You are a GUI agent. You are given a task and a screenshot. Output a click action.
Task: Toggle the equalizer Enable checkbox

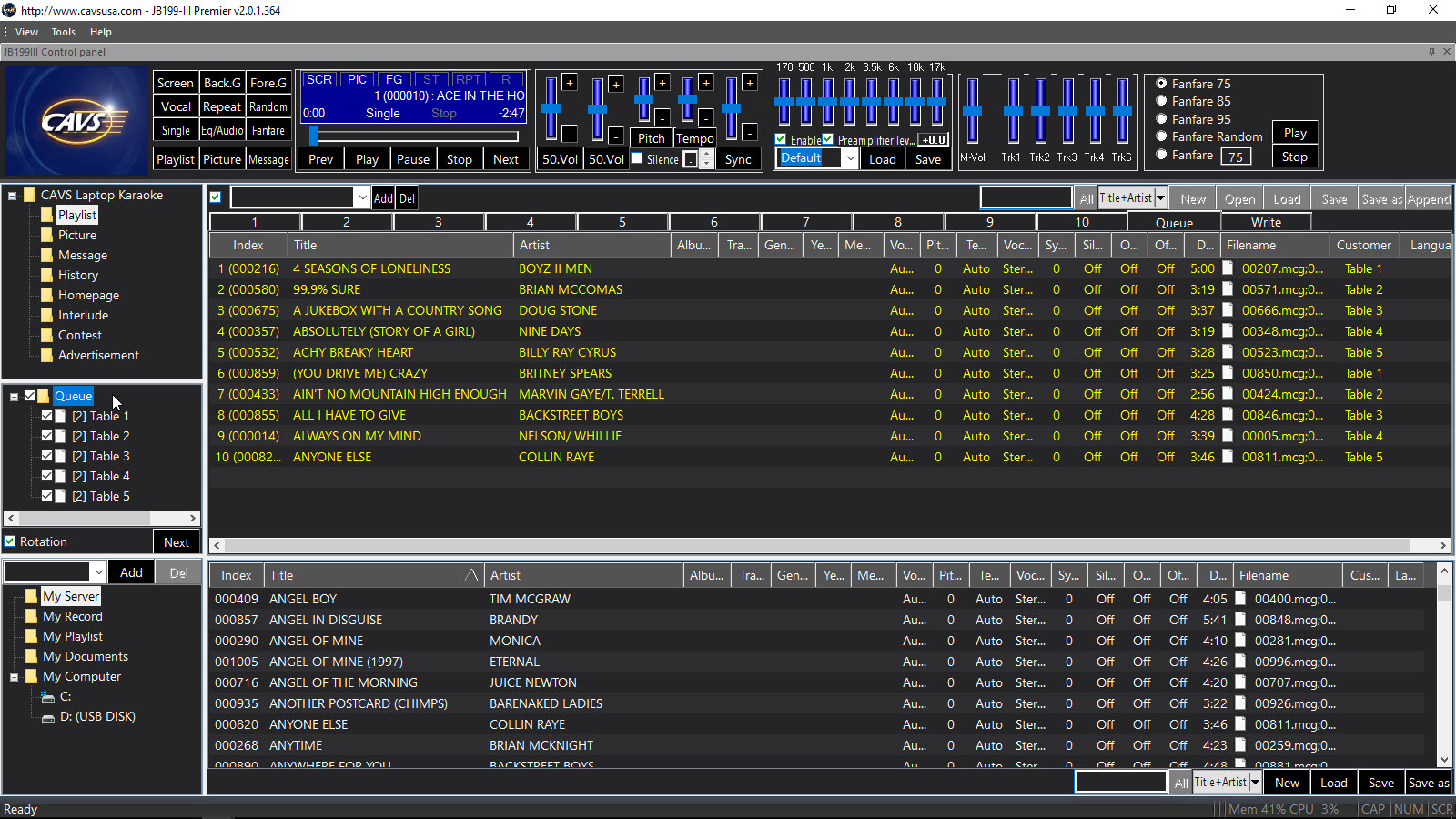click(781, 139)
